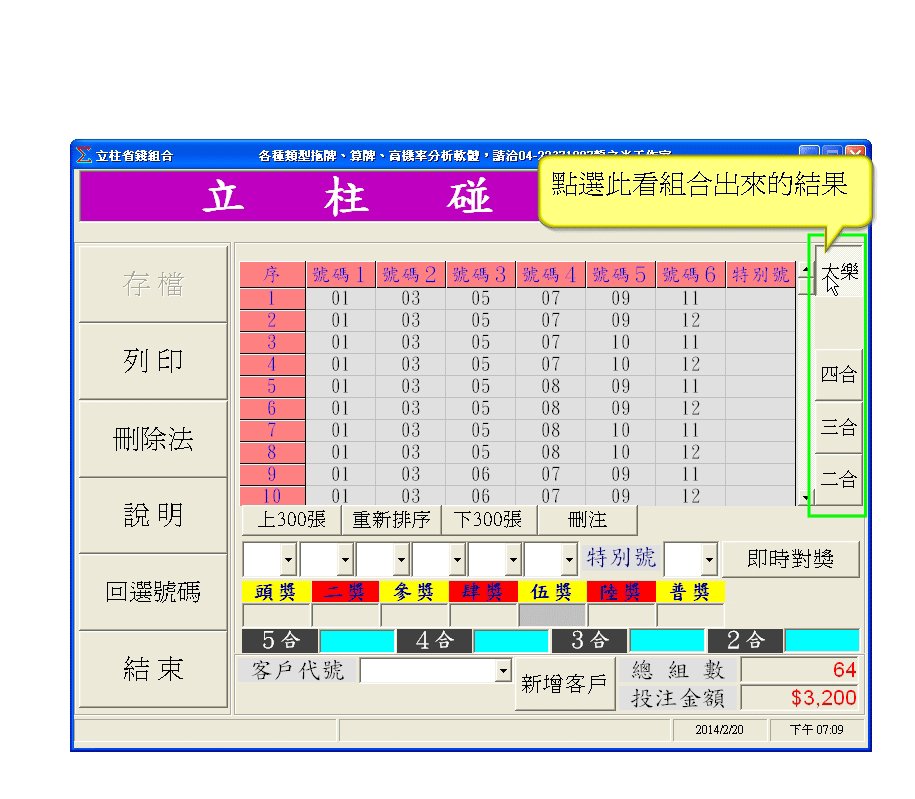Select row number 5 header
This screenshot has width=915, height=799.
tap(273, 386)
